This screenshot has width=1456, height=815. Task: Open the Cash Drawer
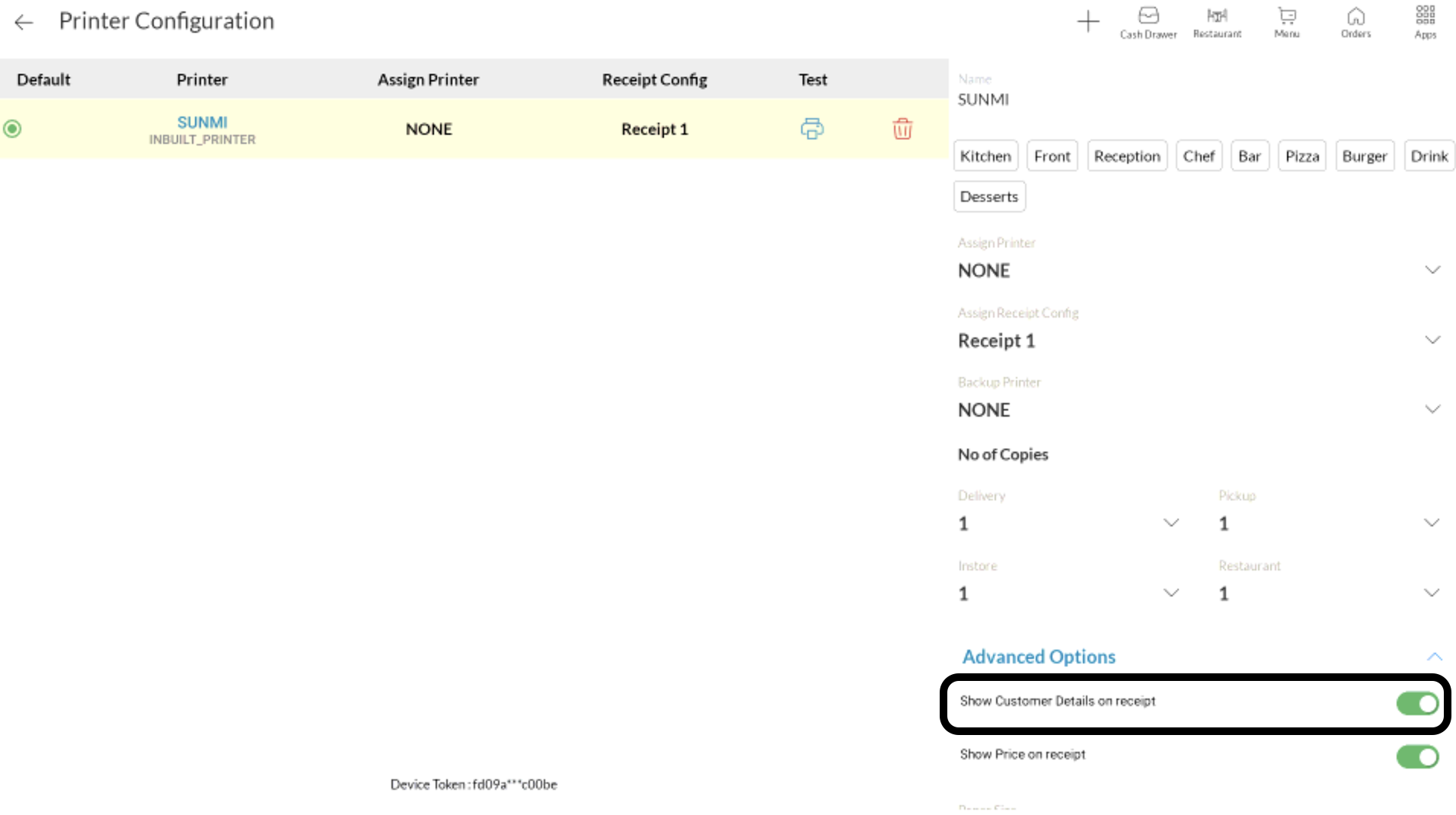click(x=1148, y=23)
